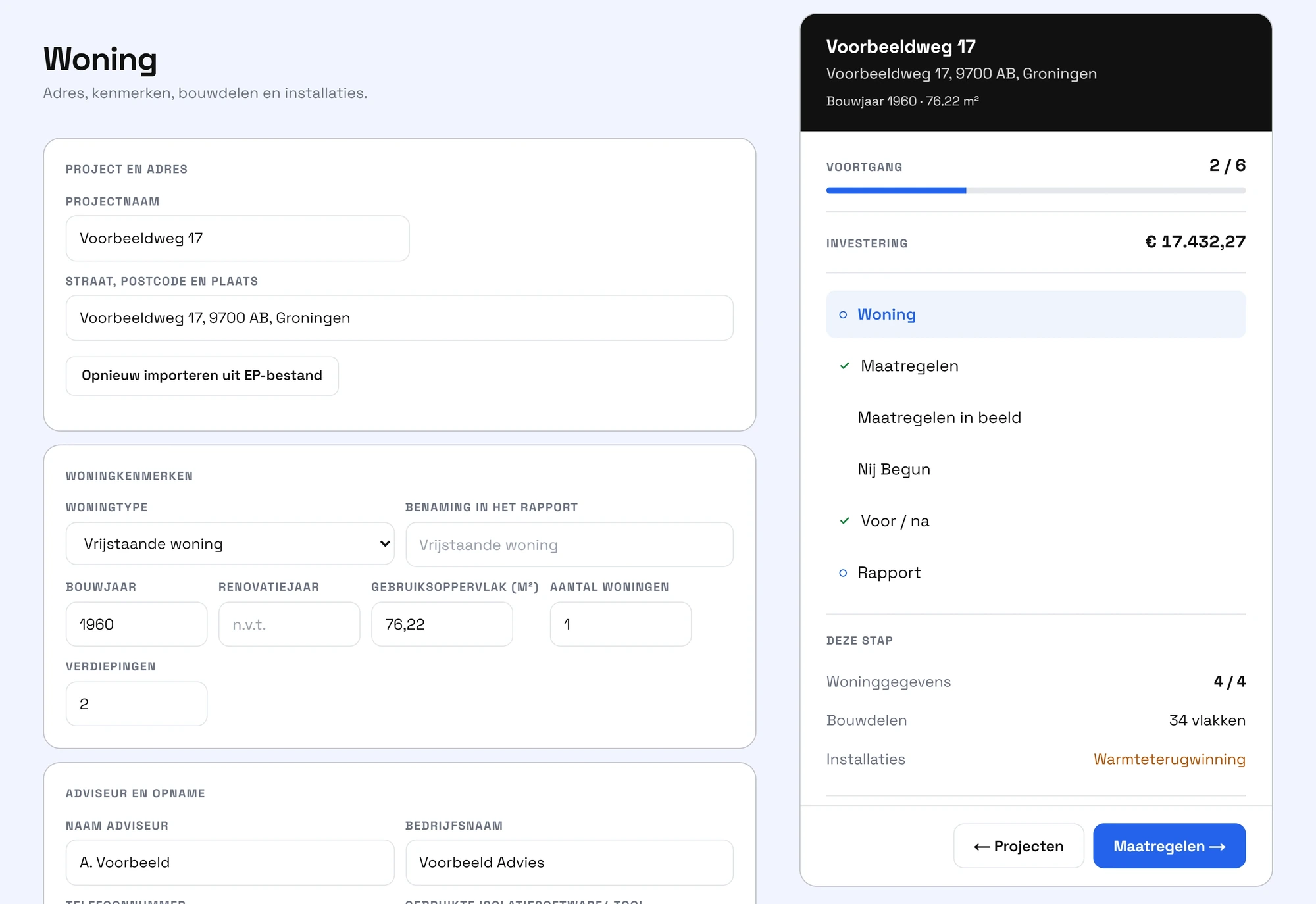Select the Woning step in sidebar
The width and height of the screenshot is (1316, 904).
(1036, 314)
